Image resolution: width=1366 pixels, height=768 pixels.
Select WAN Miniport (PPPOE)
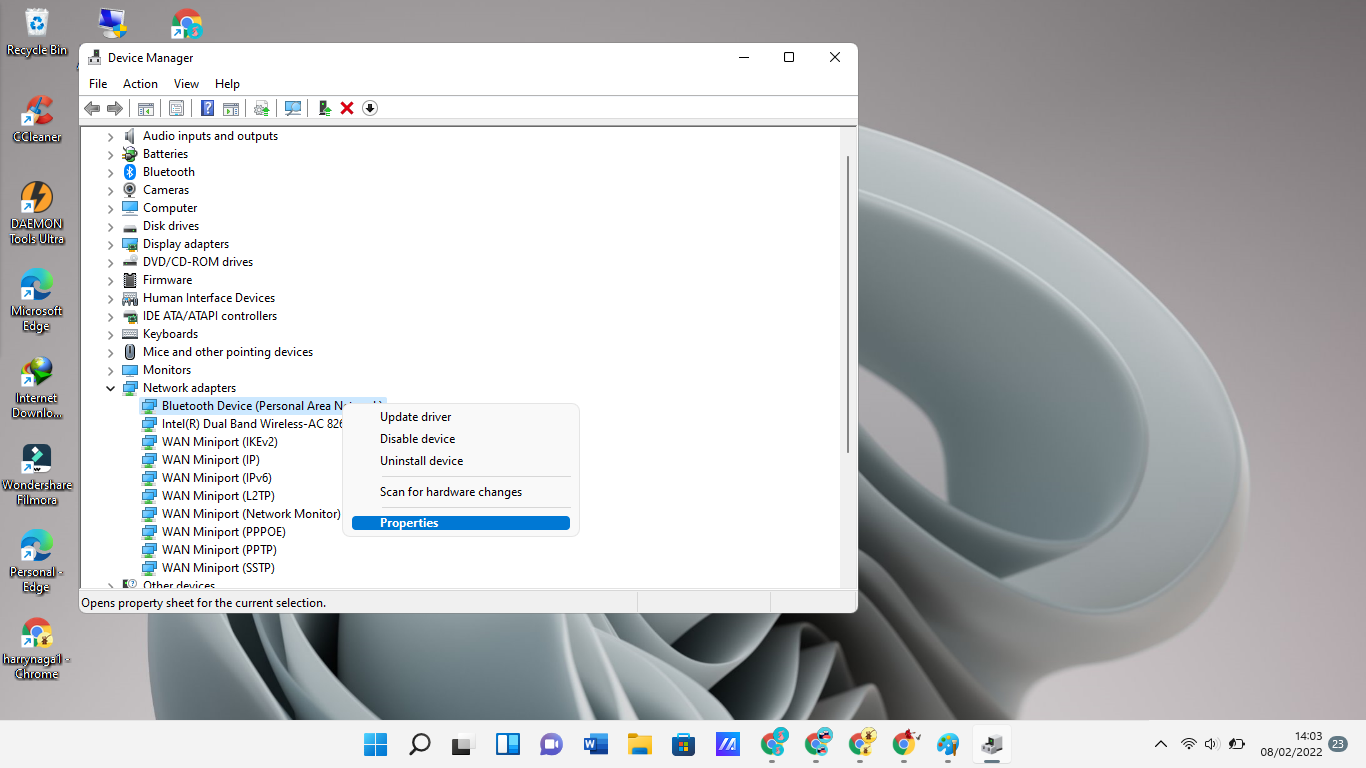224,532
